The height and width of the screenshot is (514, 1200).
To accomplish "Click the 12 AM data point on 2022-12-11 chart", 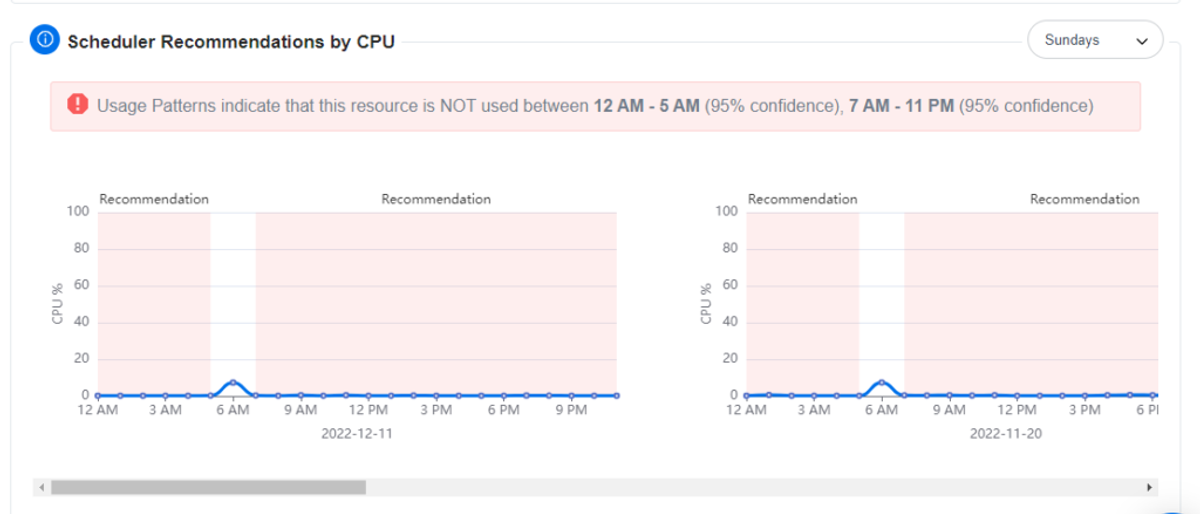I will (x=98, y=396).
